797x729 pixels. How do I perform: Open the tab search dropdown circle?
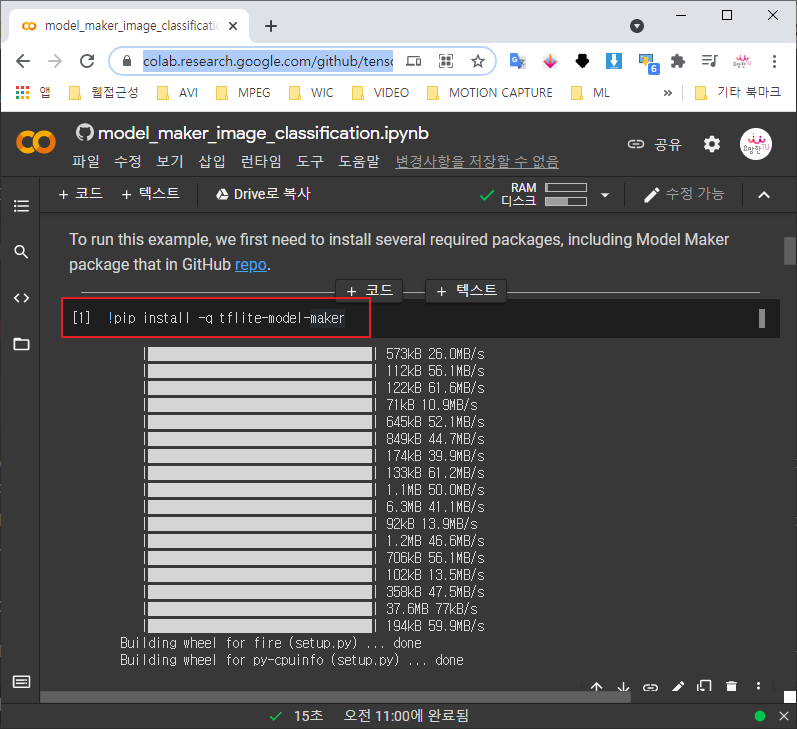[x=637, y=26]
